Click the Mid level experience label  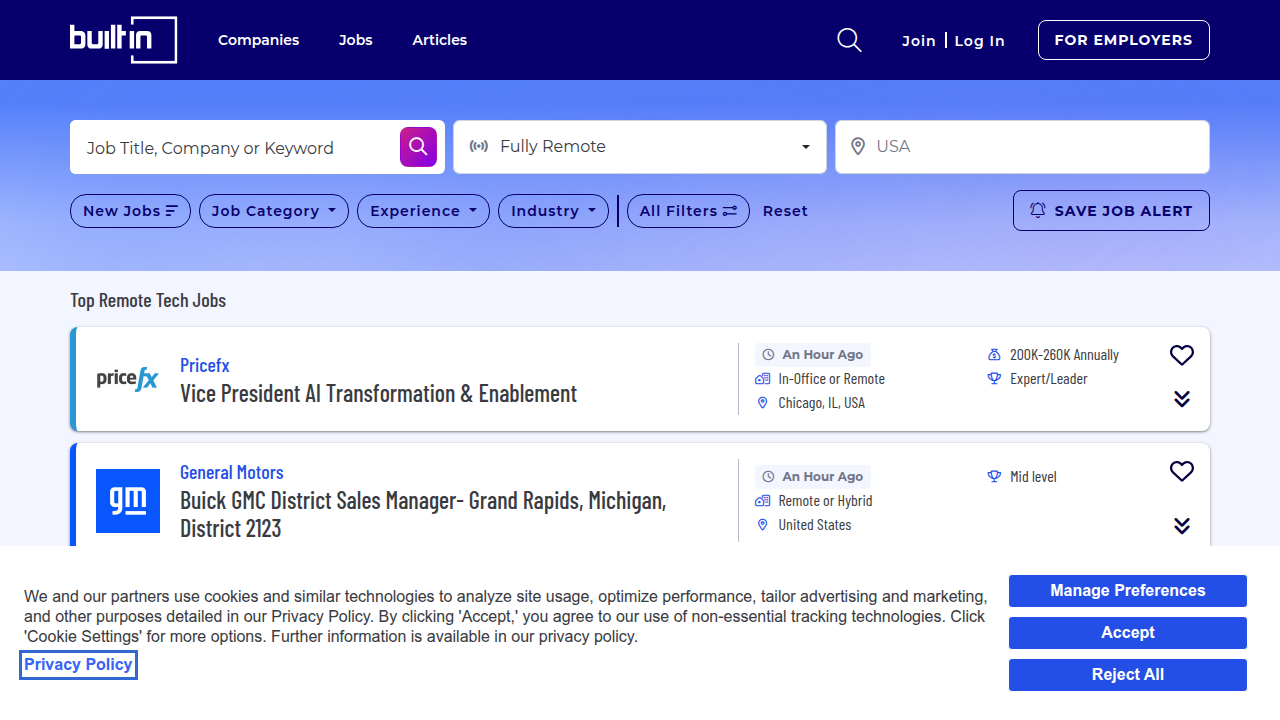click(1033, 477)
